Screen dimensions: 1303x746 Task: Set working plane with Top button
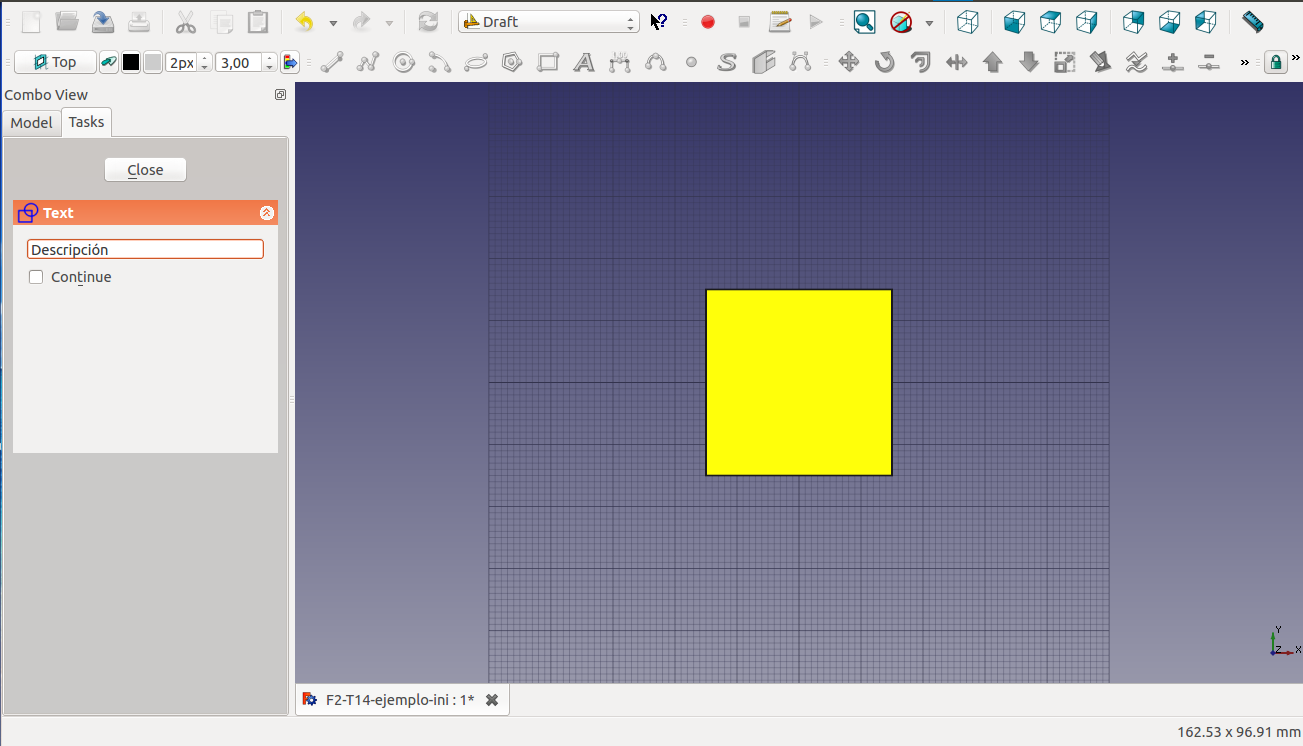tap(55, 63)
